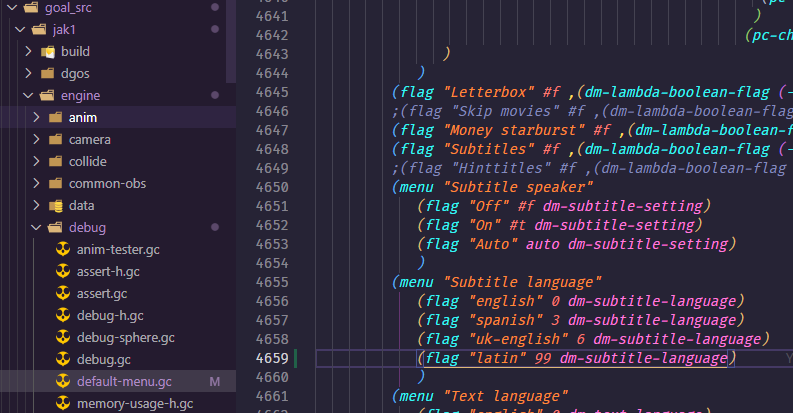The width and height of the screenshot is (793, 413).
Task: Click the build folder icon
Action: tap(47, 52)
